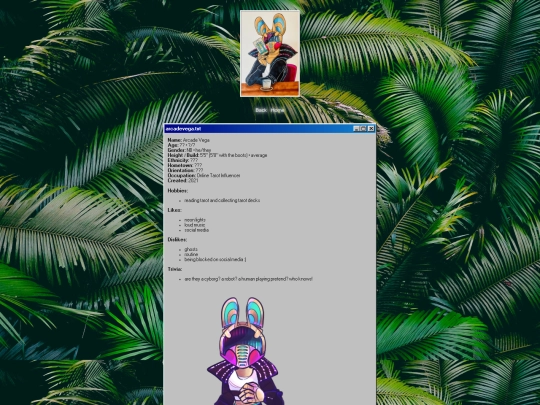Image resolution: width=540 pixels, height=405 pixels.
Task: Click the purple helmet character artwork
Action: coord(246,351)
